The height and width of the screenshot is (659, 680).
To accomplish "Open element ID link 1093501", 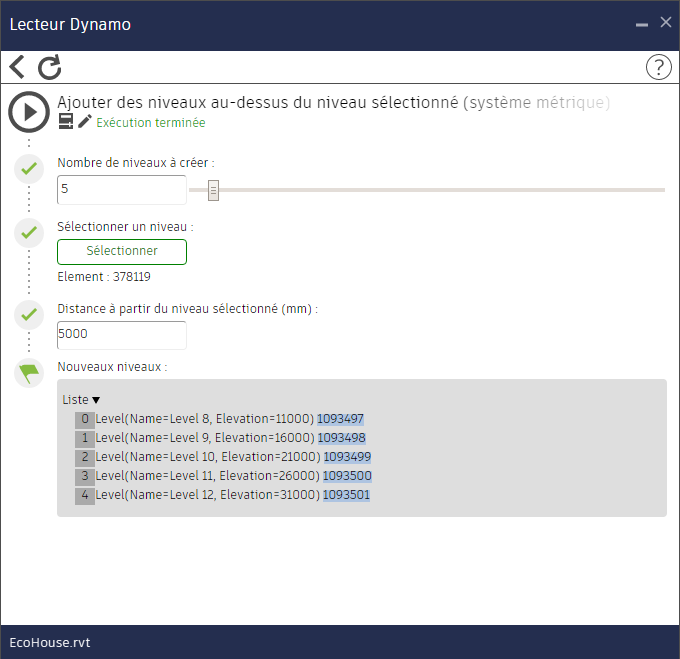I will [x=347, y=495].
